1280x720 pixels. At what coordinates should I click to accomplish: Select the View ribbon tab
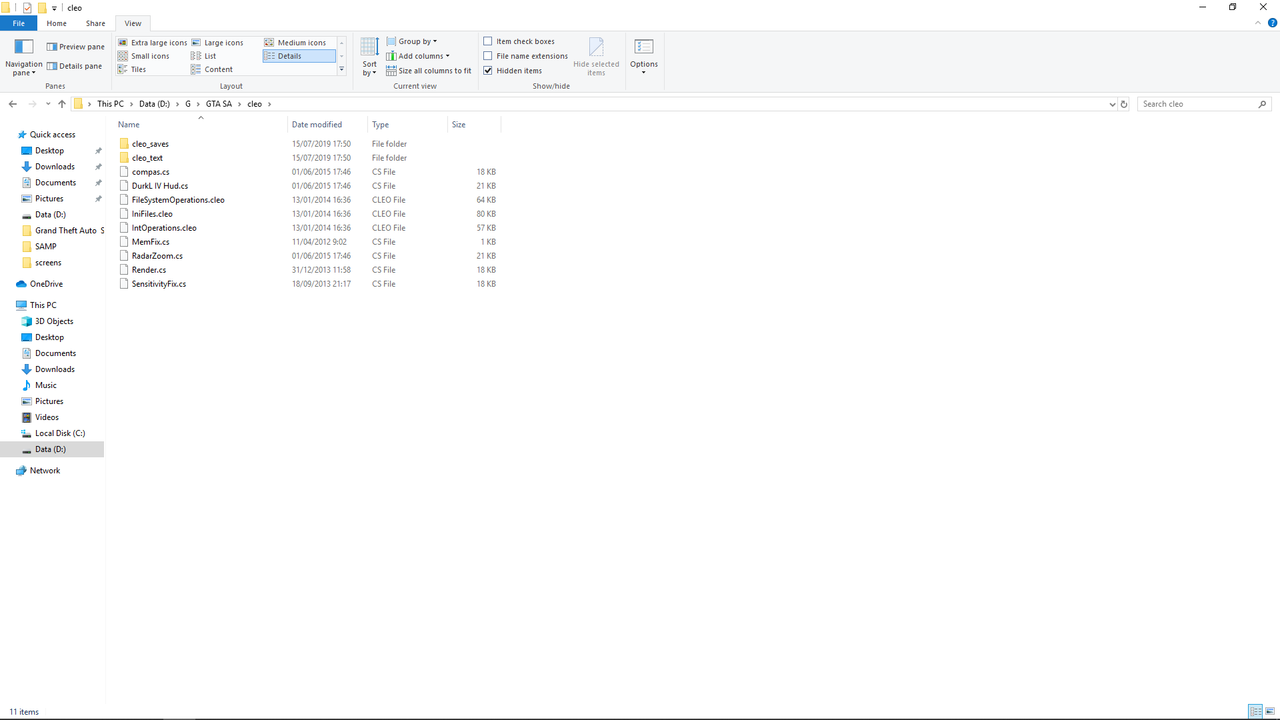tap(133, 23)
